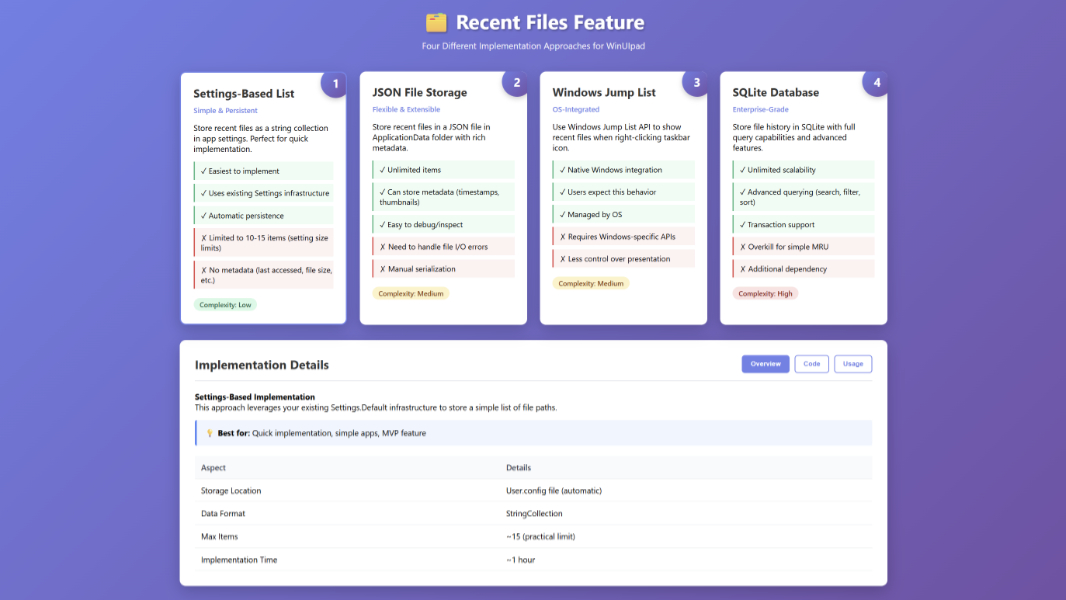This screenshot has width=1066, height=600.
Task: Click the Storage Location table row
Action: click(x=533, y=491)
